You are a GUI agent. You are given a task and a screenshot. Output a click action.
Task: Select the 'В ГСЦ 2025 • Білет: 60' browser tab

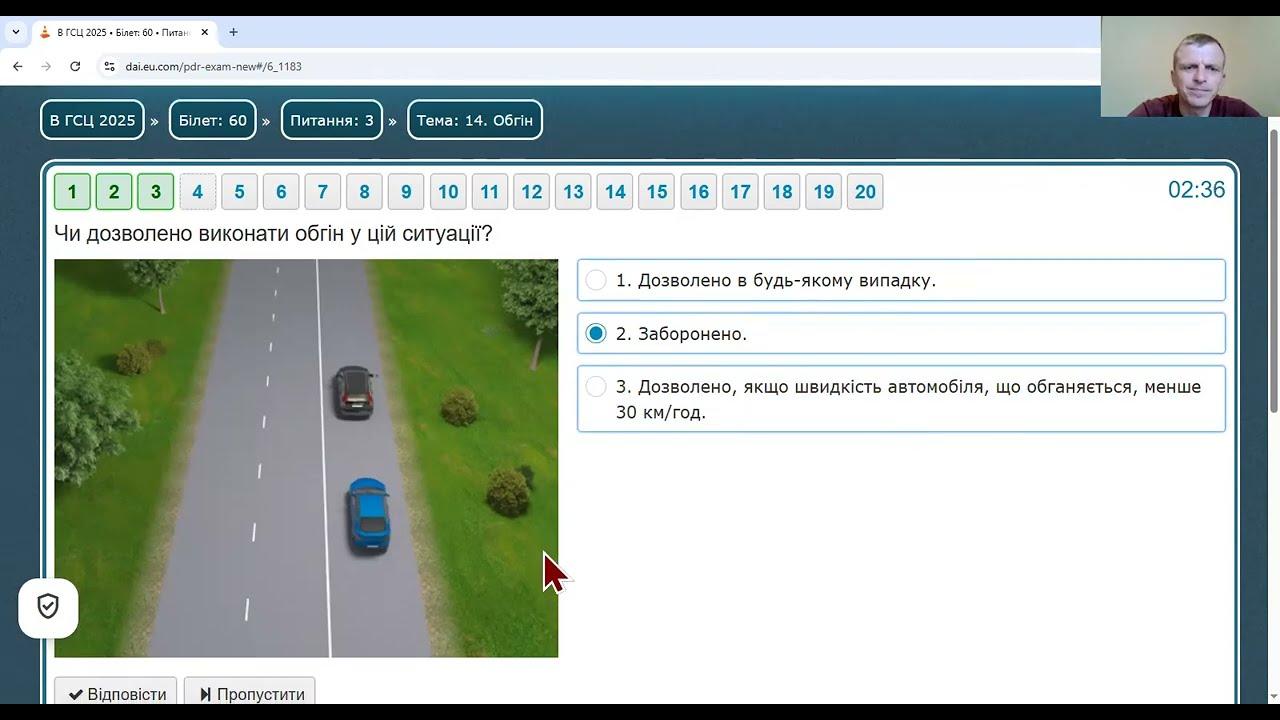tap(123, 32)
